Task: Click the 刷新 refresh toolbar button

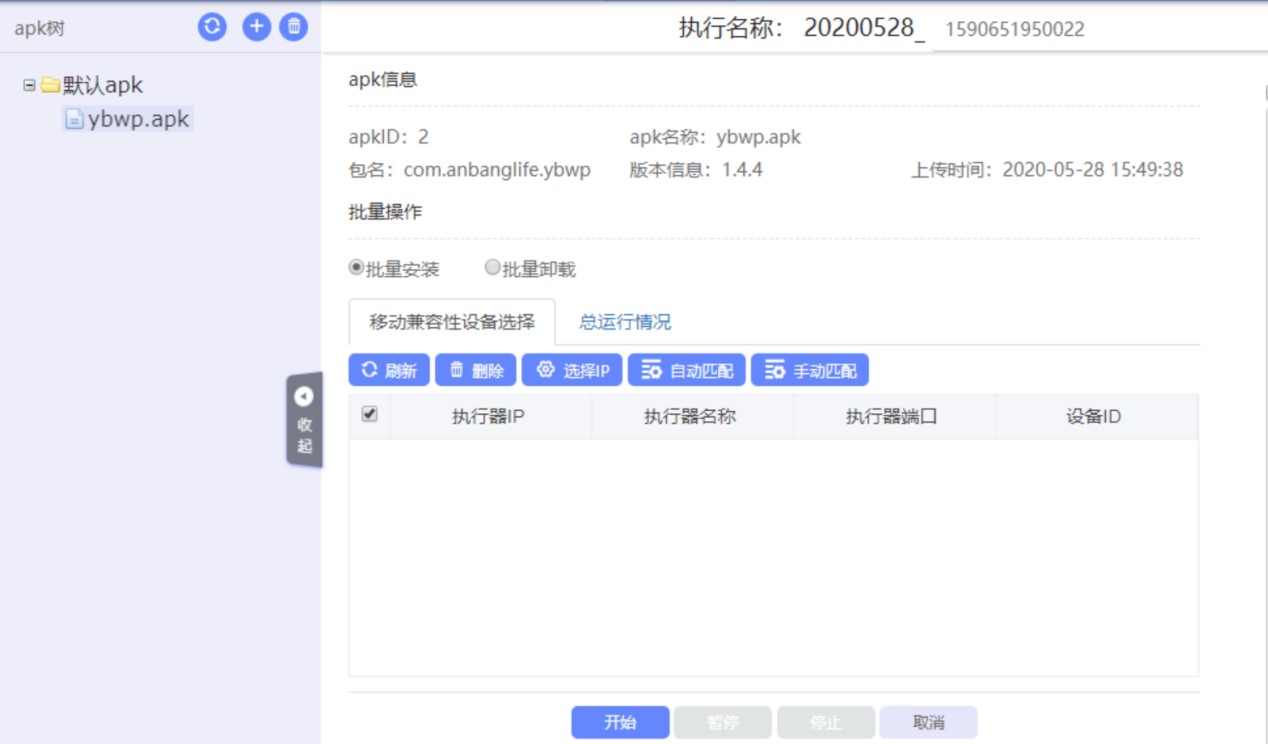Action: point(389,370)
